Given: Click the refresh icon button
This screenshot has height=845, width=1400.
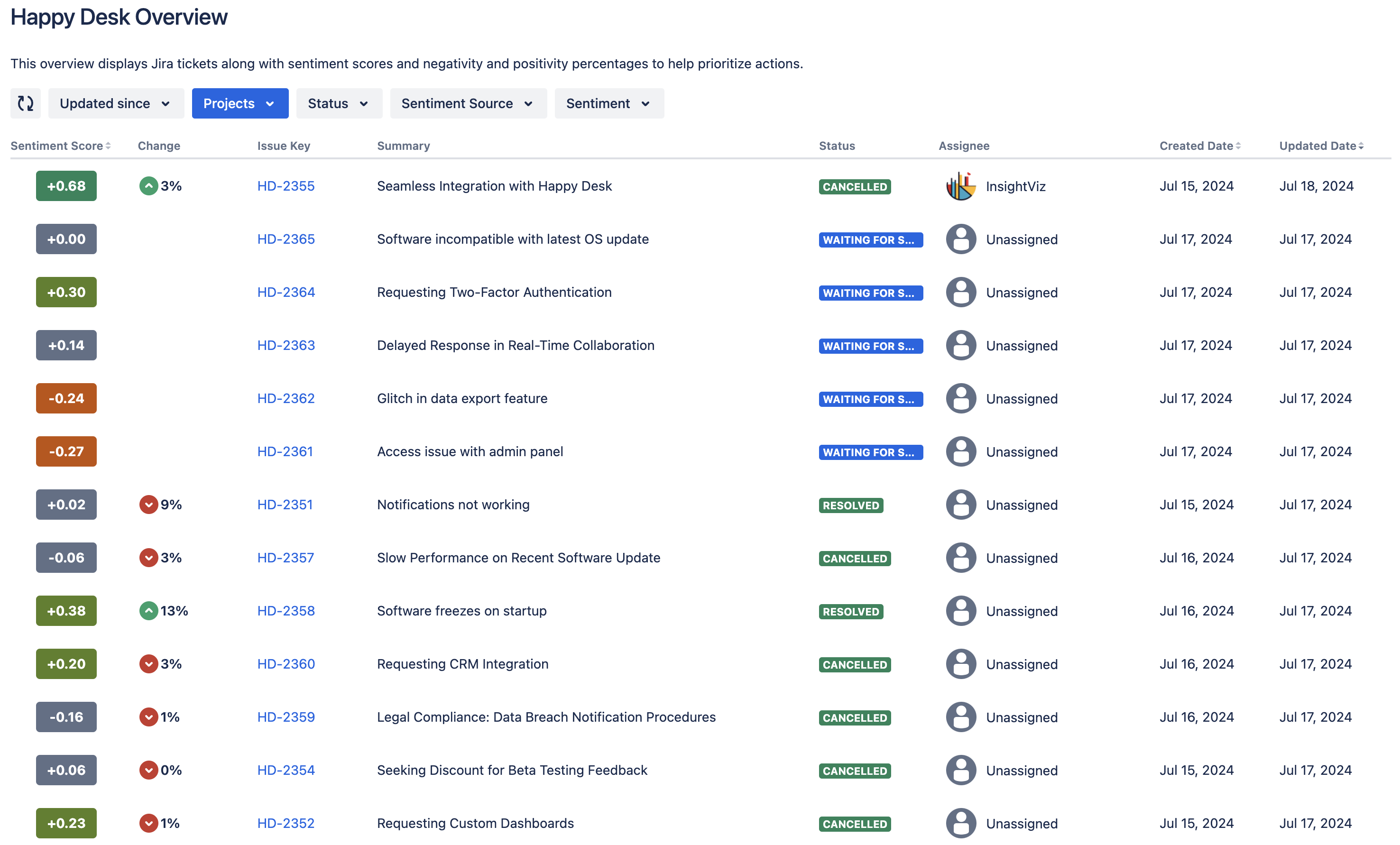Looking at the screenshot, I should 26,103.
